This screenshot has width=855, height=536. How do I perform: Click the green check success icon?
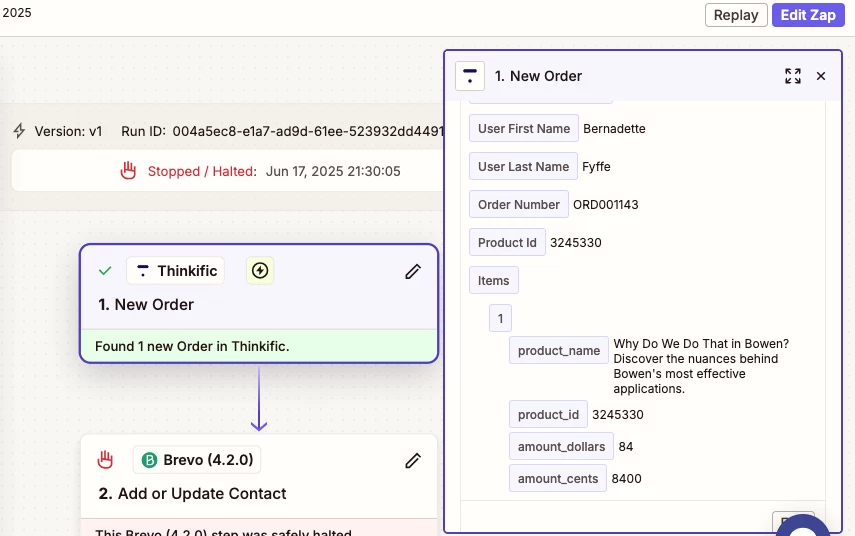(105, 270)
